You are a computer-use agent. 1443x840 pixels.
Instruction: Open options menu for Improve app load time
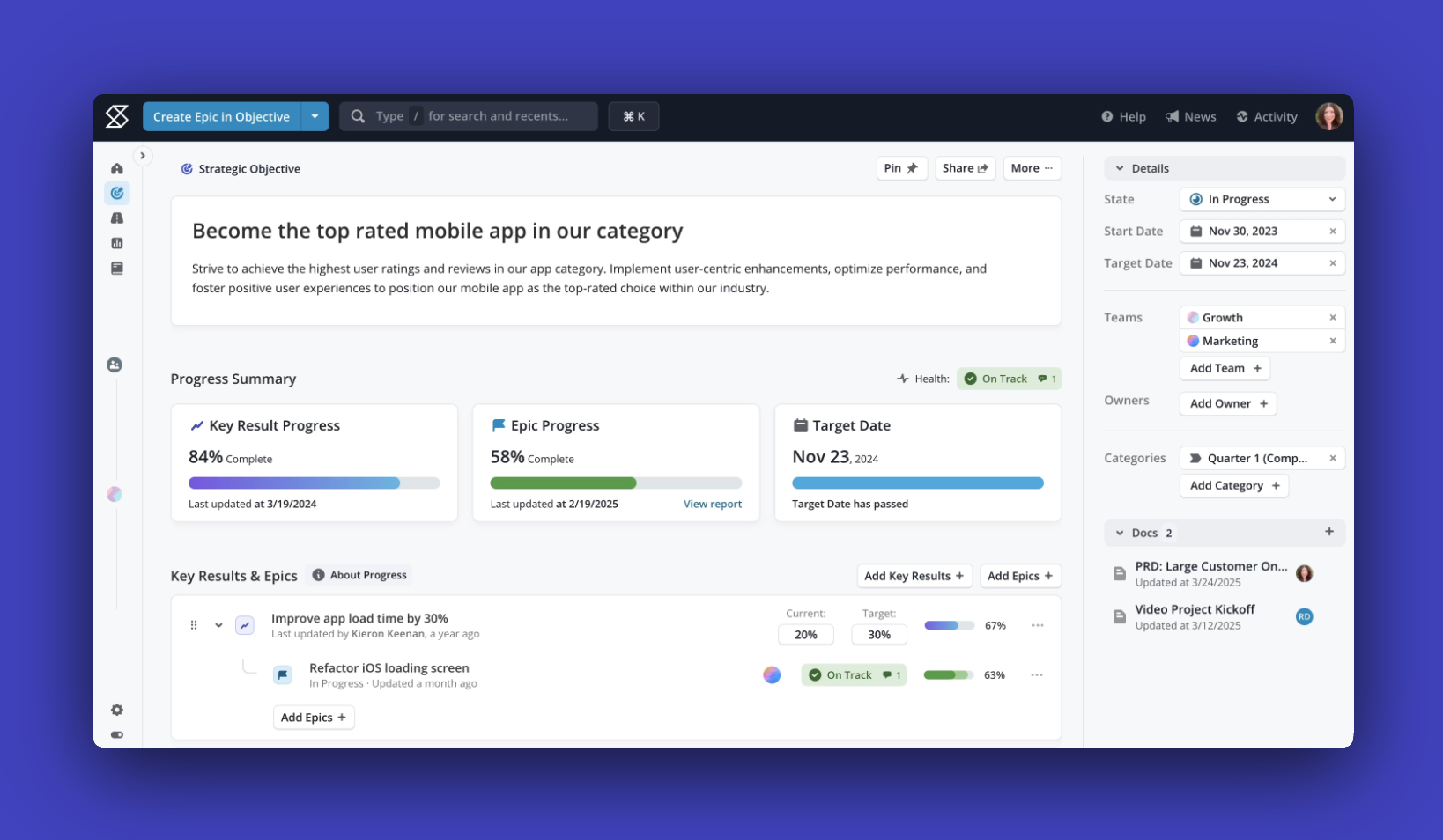tap(1038, 625)
